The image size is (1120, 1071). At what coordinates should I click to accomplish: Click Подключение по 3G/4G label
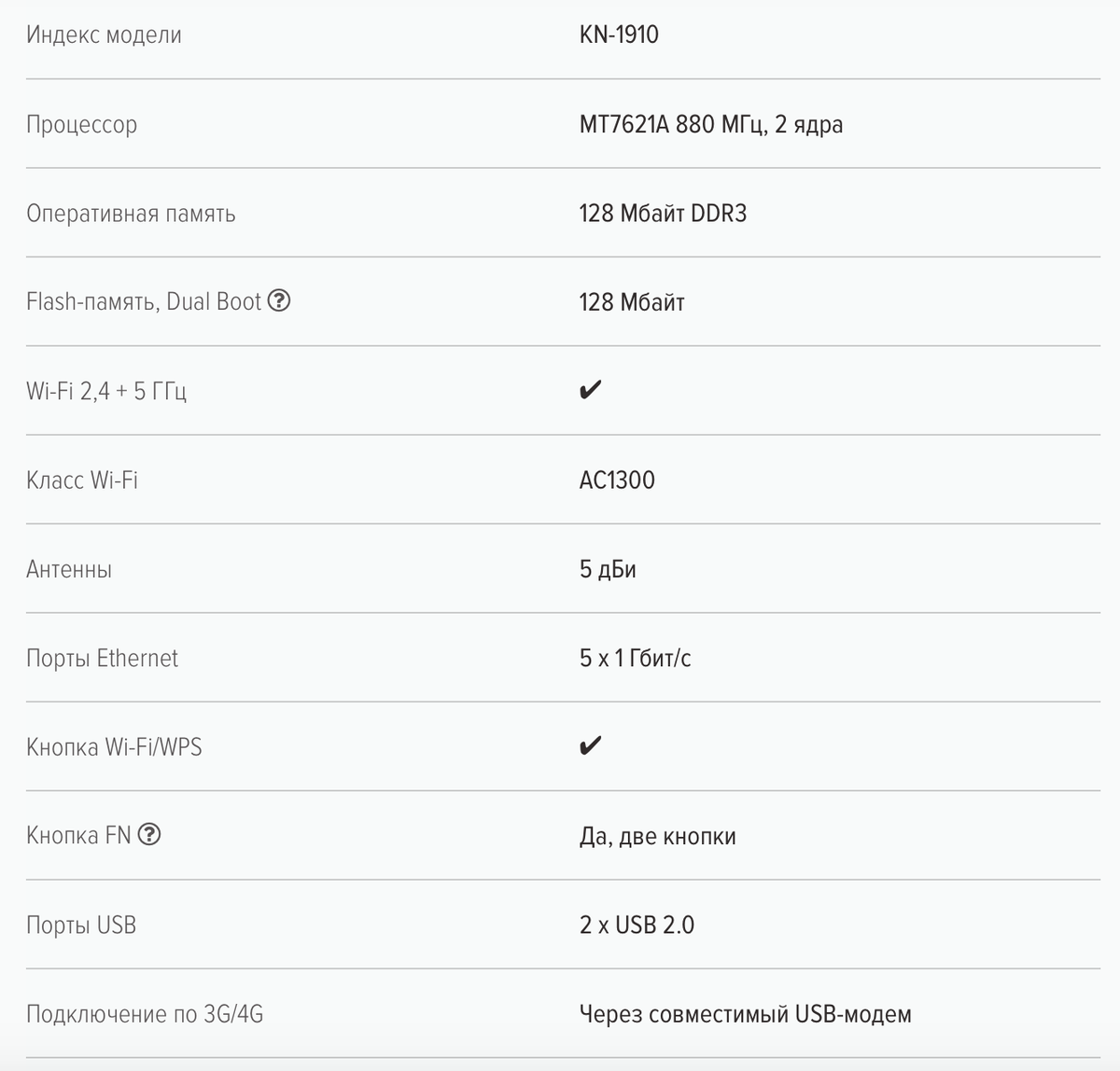coord(145,1013)
